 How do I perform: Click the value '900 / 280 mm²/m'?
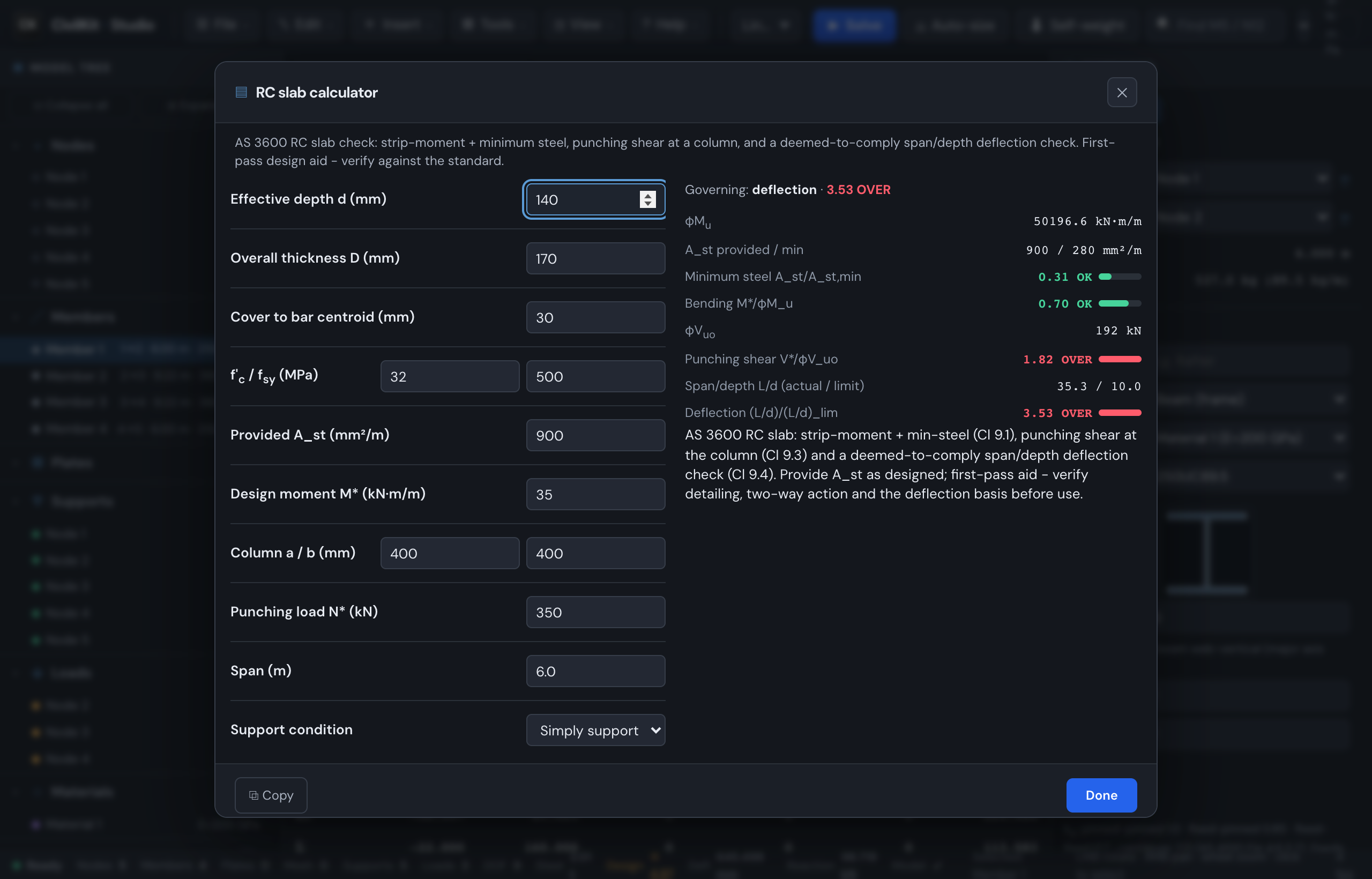(1083, 250)
